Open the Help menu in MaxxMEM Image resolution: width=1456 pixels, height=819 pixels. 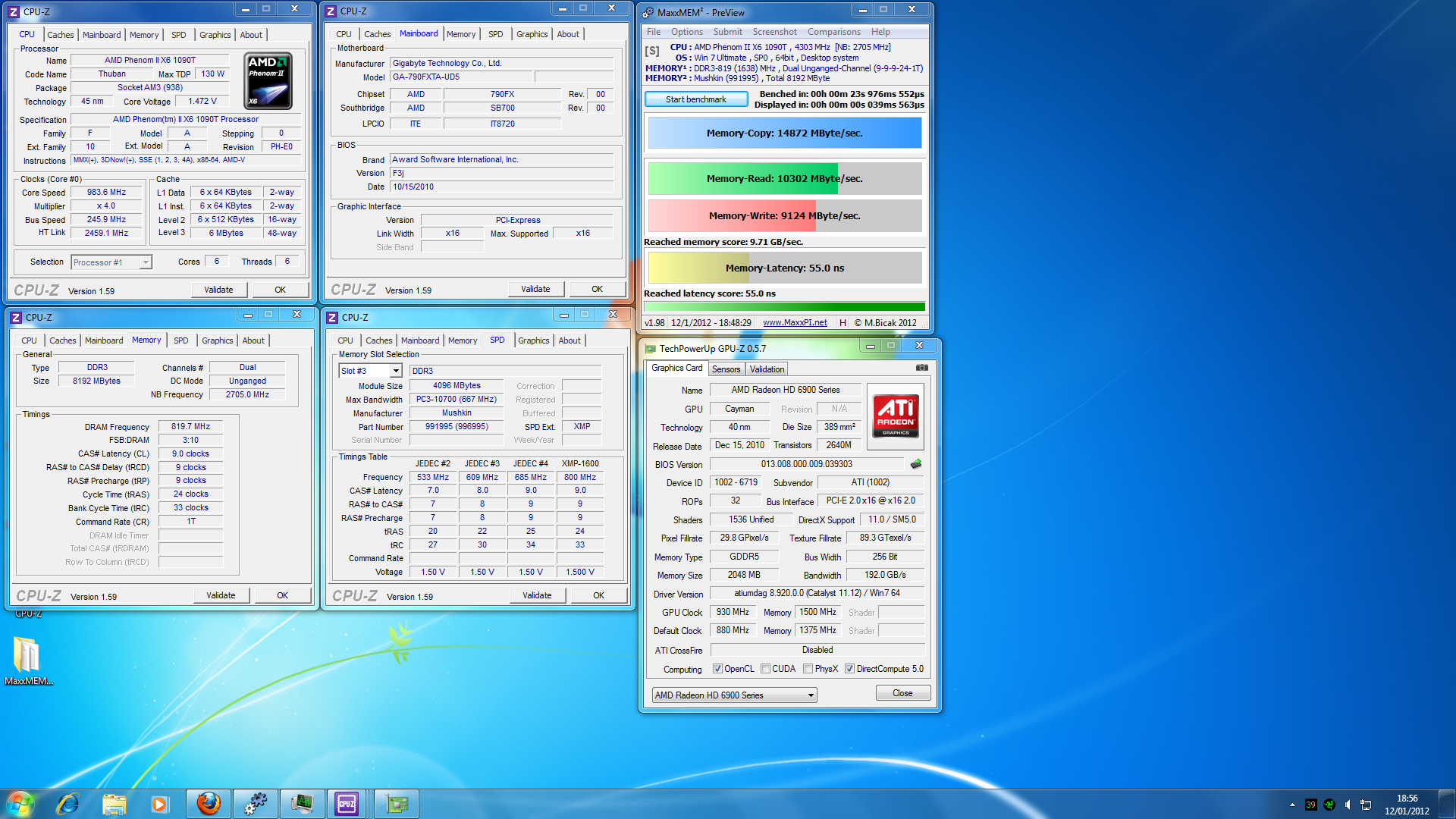point(880,32)
